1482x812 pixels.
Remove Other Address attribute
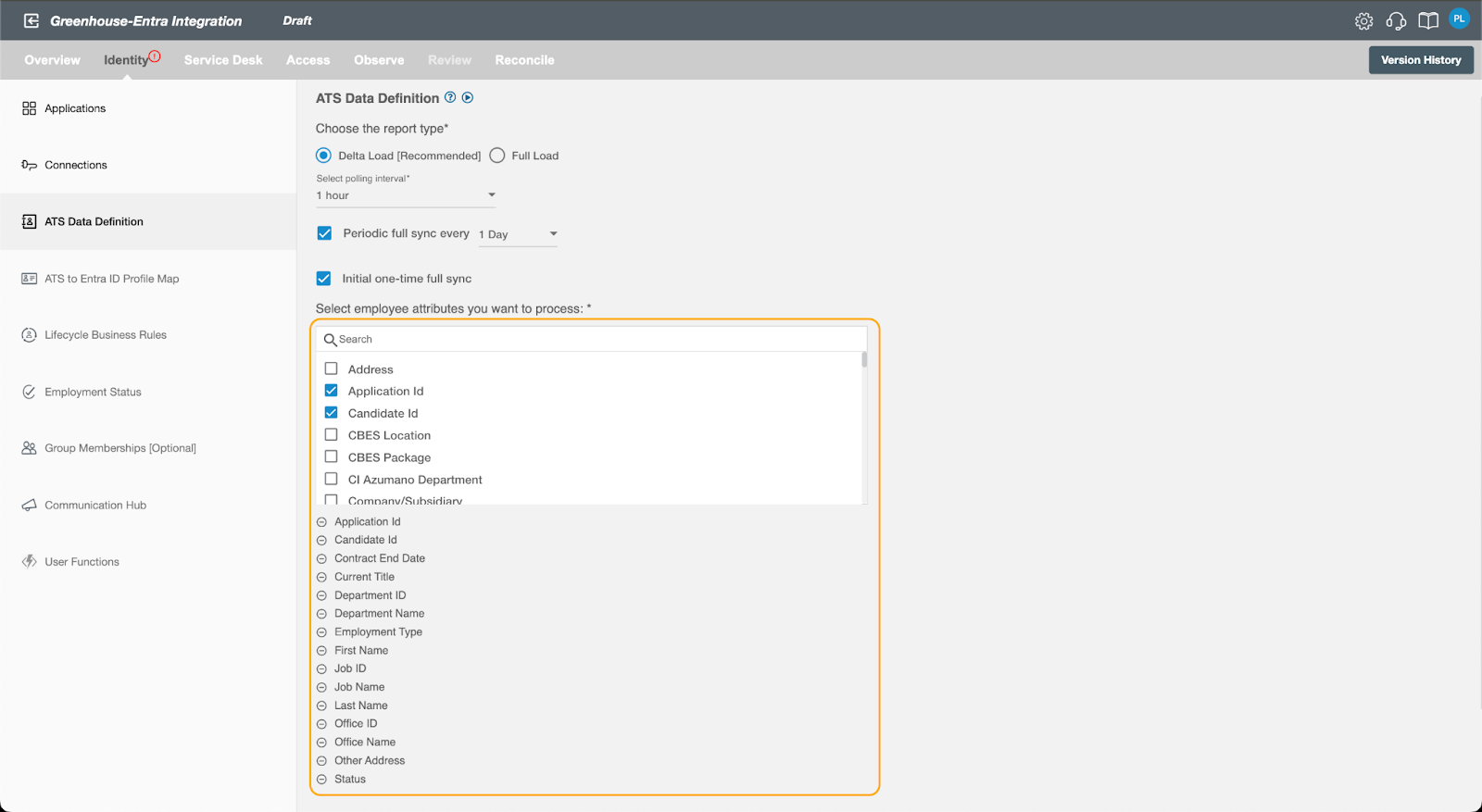click(321, 761)
